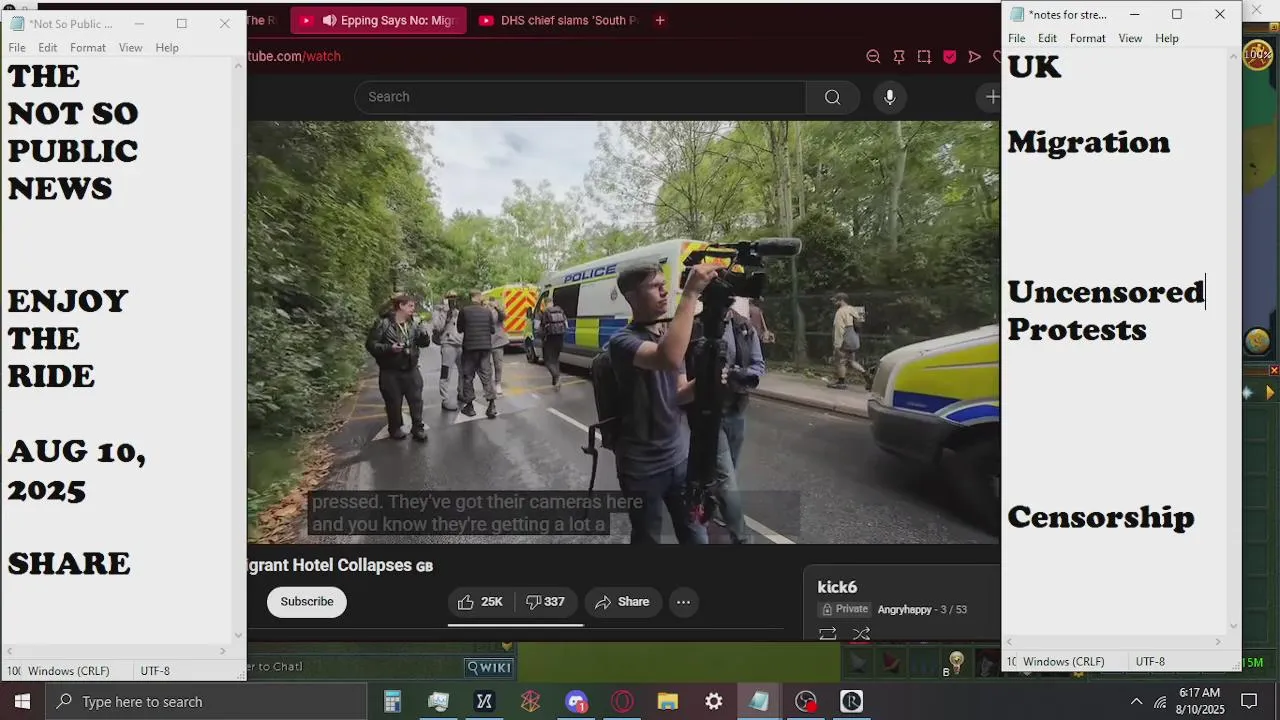The width and height of the screenshot is (1280, 720).
Task: Open the notification center icon
Action: [1249, 702]
